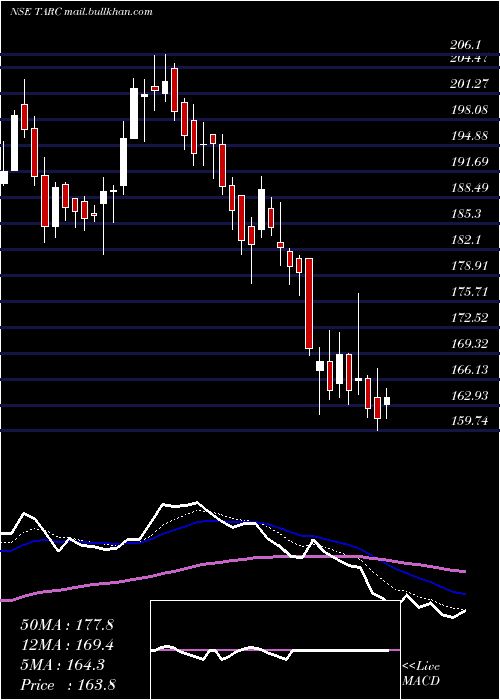Viewport: 500px width, 700px height.
Task: Click the 178.91 price level label
Action: (x=469, y=266)
